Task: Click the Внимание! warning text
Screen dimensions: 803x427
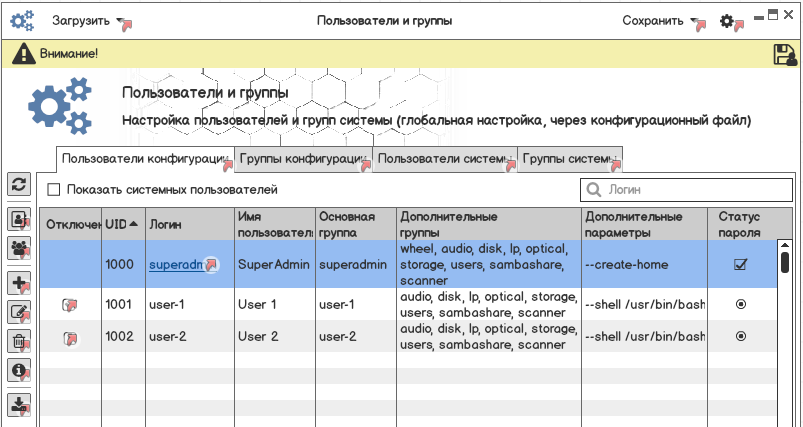Action: [x=69, y=53]
